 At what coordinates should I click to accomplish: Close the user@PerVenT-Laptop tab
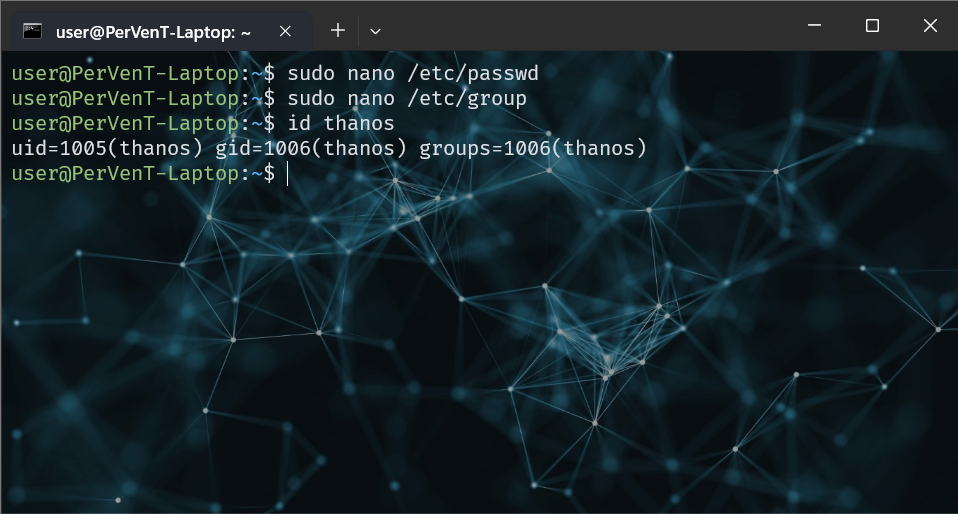pos(285,31)
